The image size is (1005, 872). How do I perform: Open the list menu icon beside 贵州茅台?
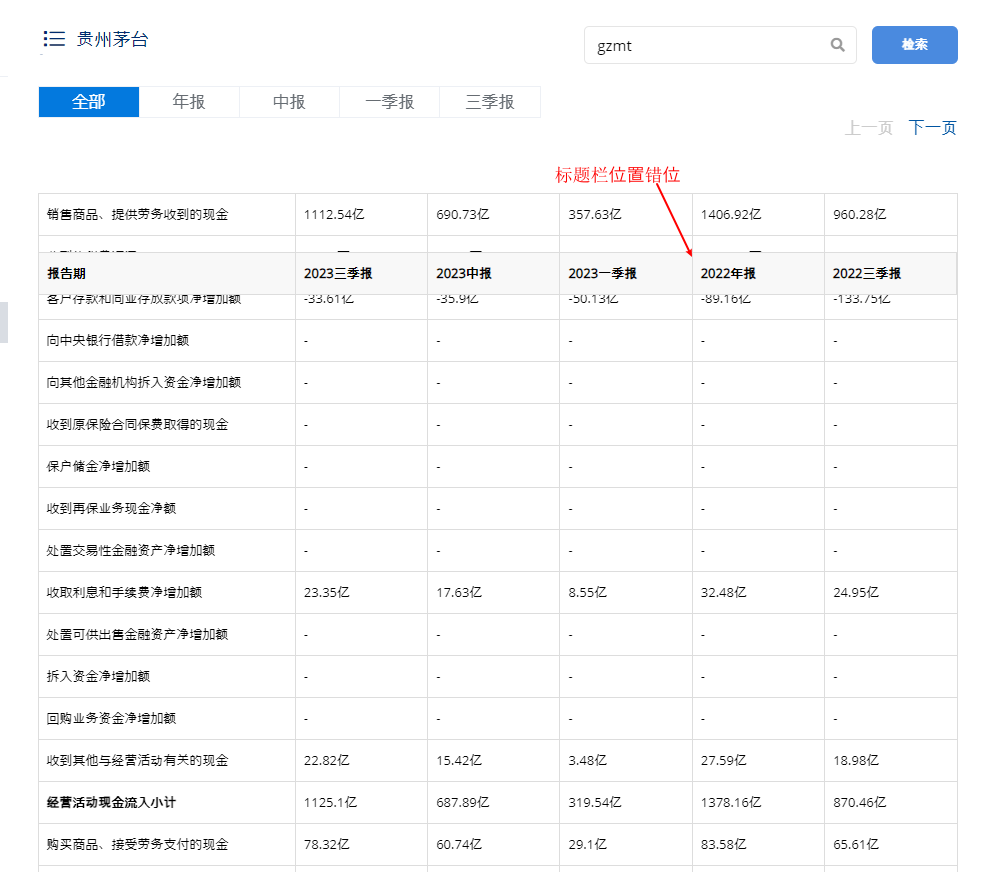(x=54, y=39)
